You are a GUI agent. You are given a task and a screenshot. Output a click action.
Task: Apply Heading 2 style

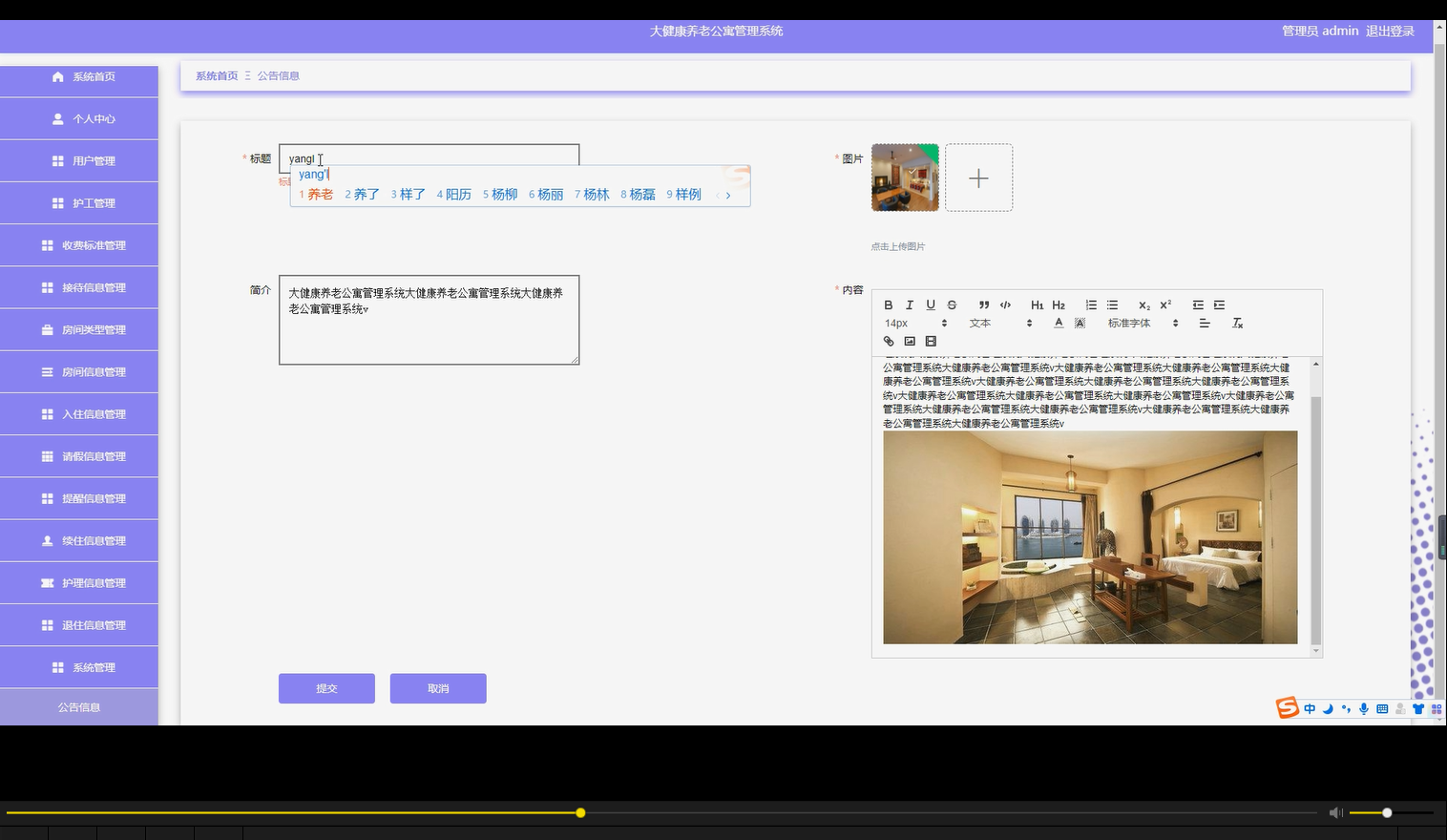1059,305
